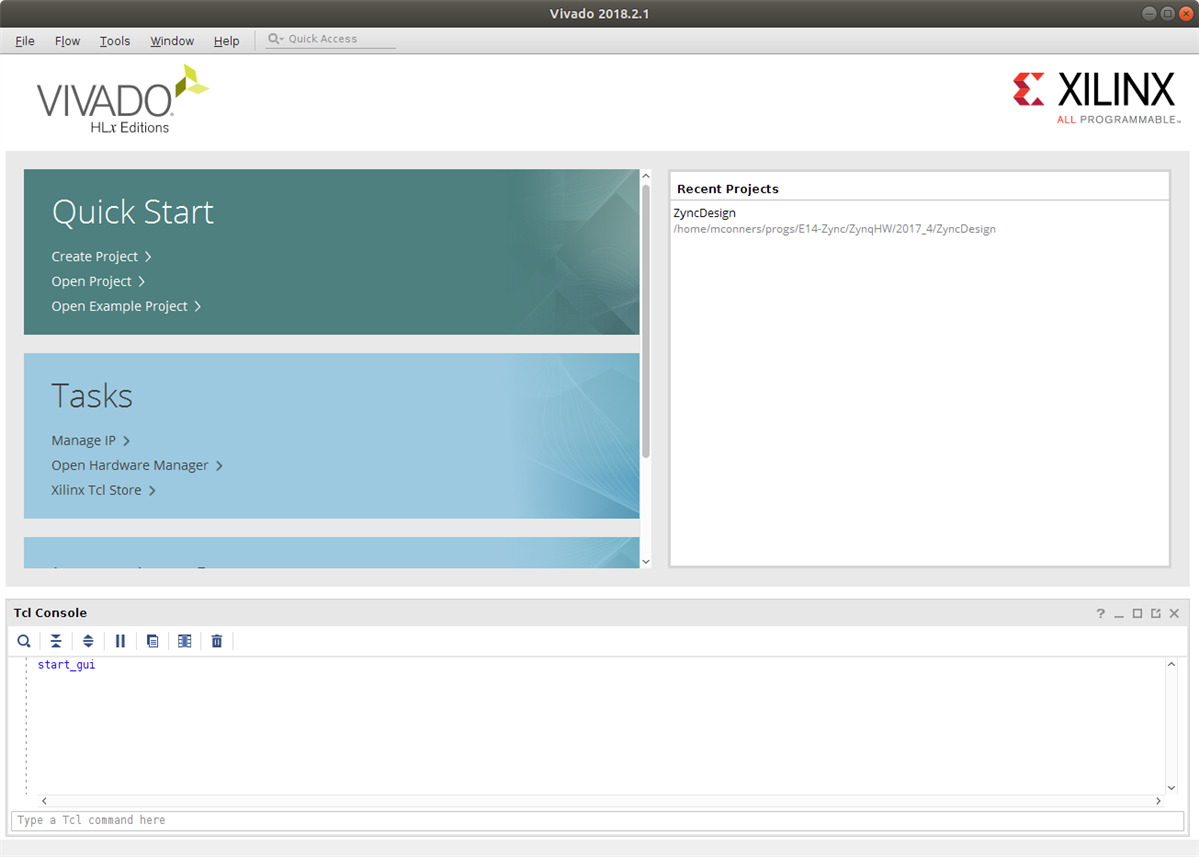
Task: Maximize the Tcl Console panel
Action: point(1137,613)
